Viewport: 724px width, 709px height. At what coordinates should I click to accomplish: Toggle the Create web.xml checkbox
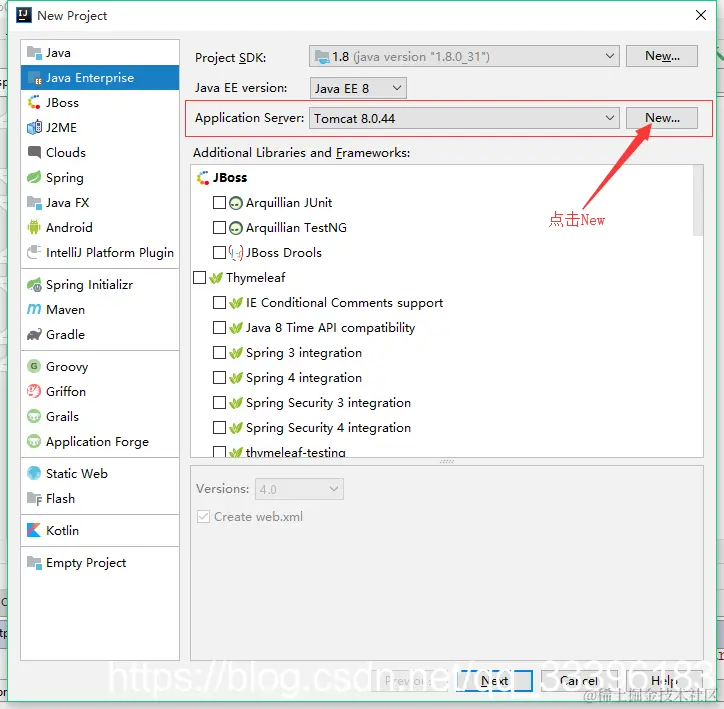point(203,516)
